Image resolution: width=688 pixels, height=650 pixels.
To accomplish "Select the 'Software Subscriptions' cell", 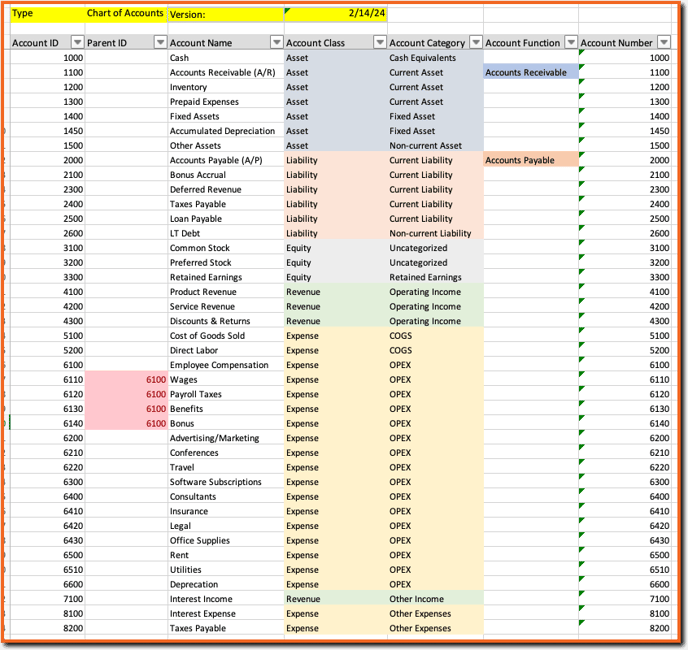I will point(226,482).
